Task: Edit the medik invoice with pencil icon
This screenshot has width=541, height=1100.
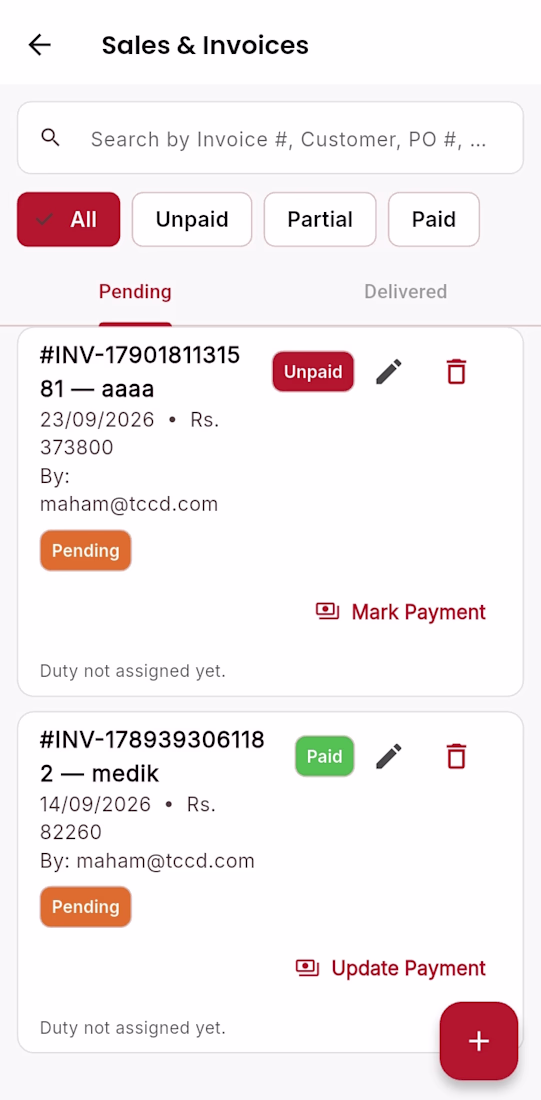Action: coord(389,756)
